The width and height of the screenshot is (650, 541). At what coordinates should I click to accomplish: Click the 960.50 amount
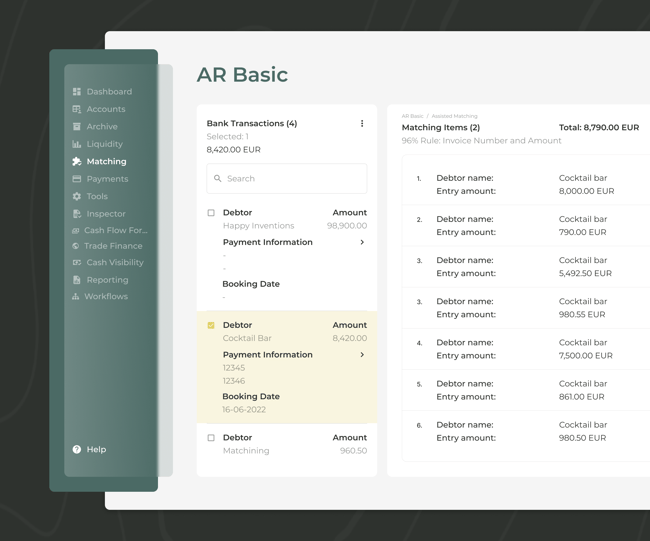[x=353, y=451]
